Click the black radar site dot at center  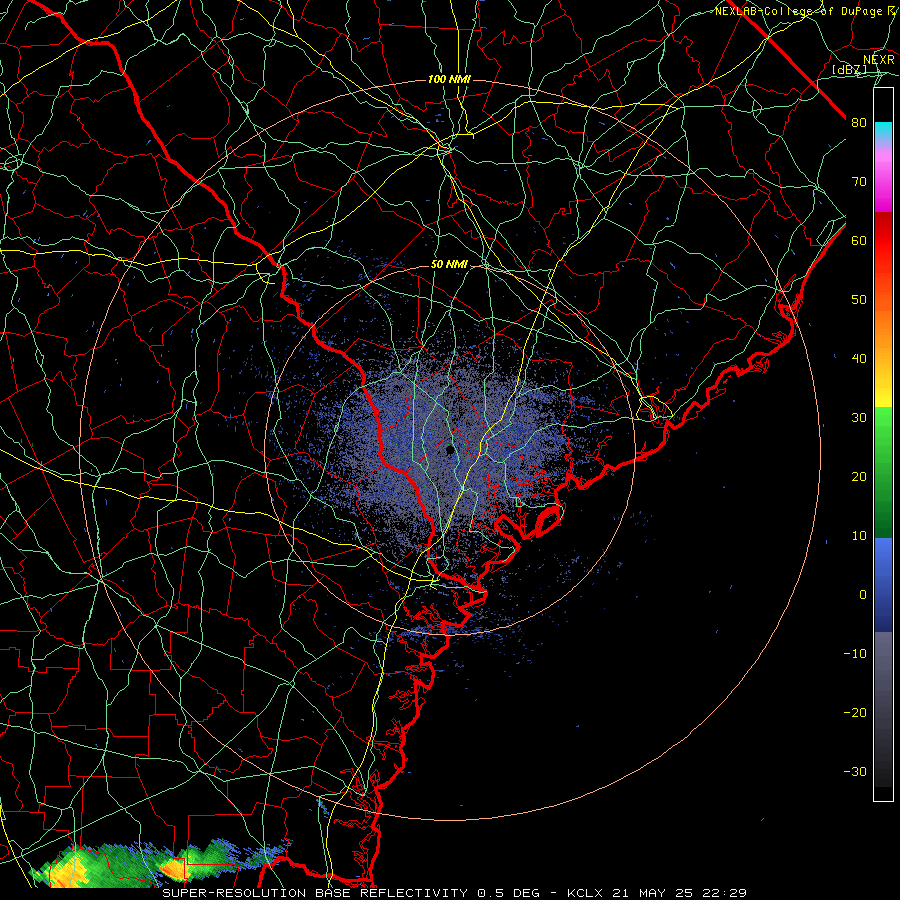(450, 451)
